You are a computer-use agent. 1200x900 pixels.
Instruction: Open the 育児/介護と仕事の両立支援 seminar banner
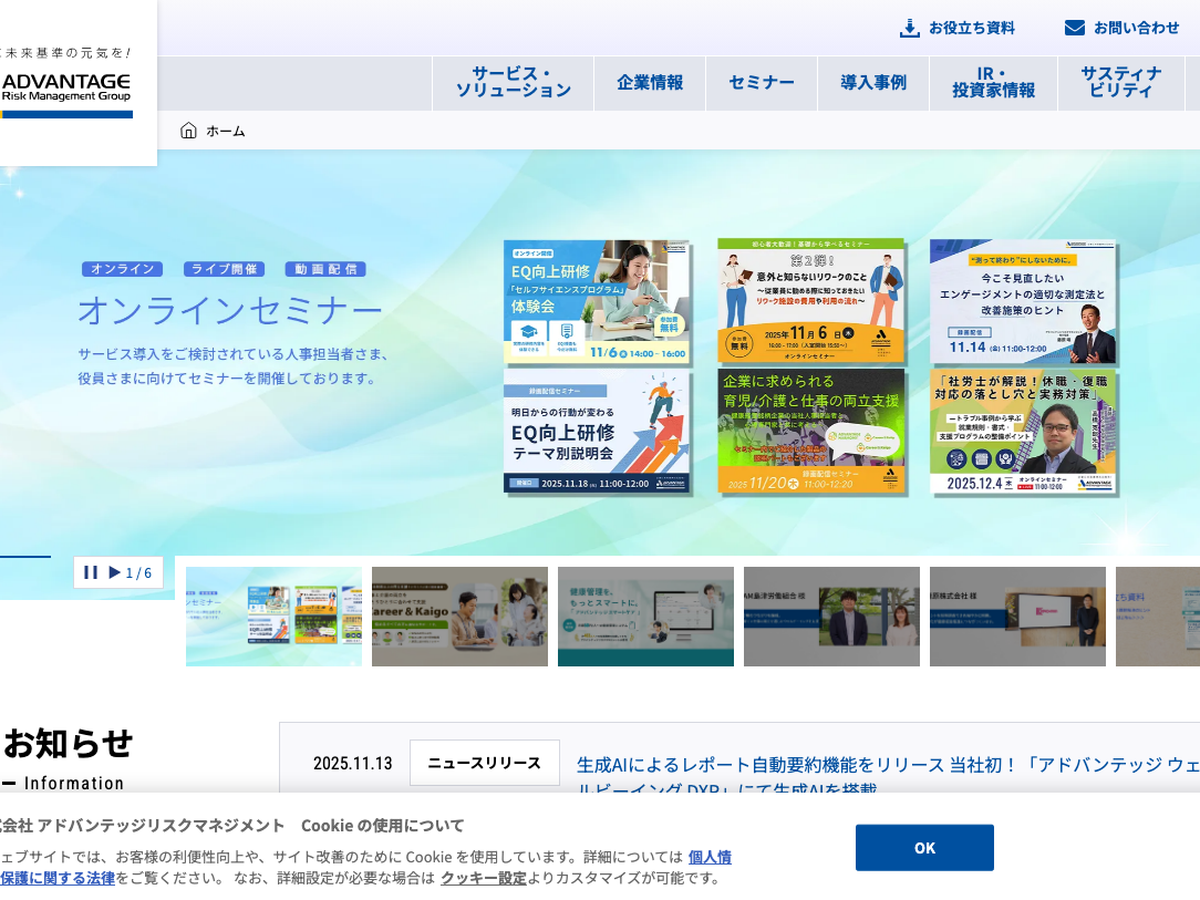(x=811, y=431)
